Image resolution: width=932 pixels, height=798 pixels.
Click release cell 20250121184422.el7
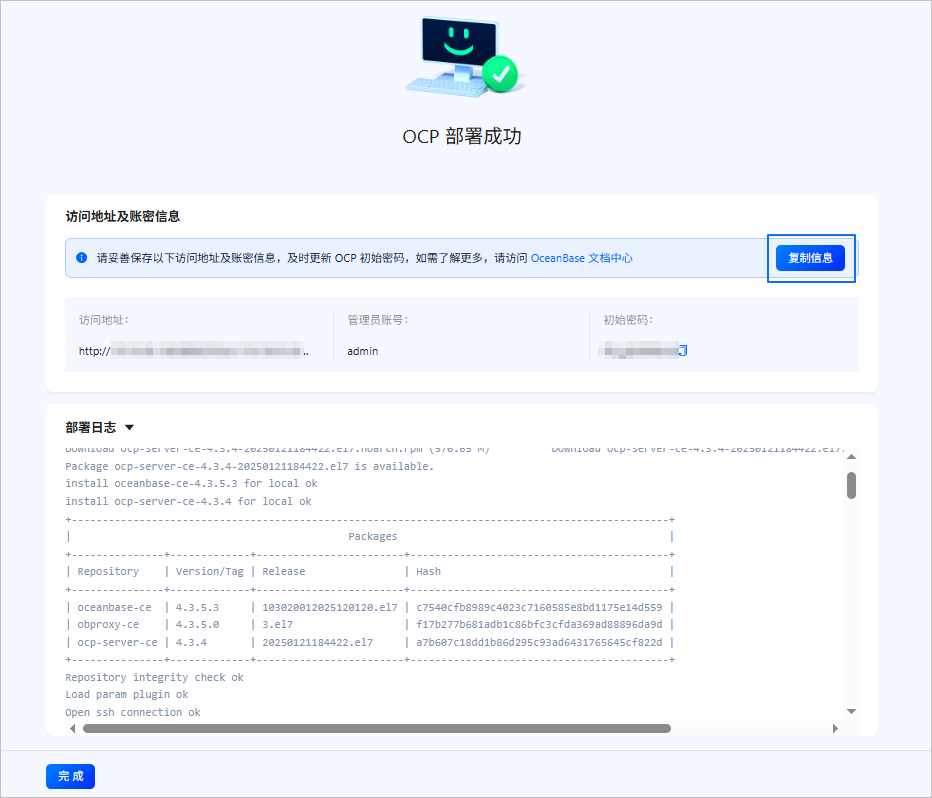(x=317, y=642)
